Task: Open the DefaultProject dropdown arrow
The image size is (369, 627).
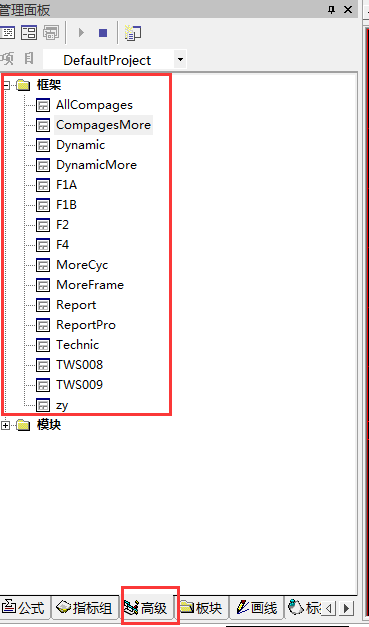Action: (x=180, y=60)
